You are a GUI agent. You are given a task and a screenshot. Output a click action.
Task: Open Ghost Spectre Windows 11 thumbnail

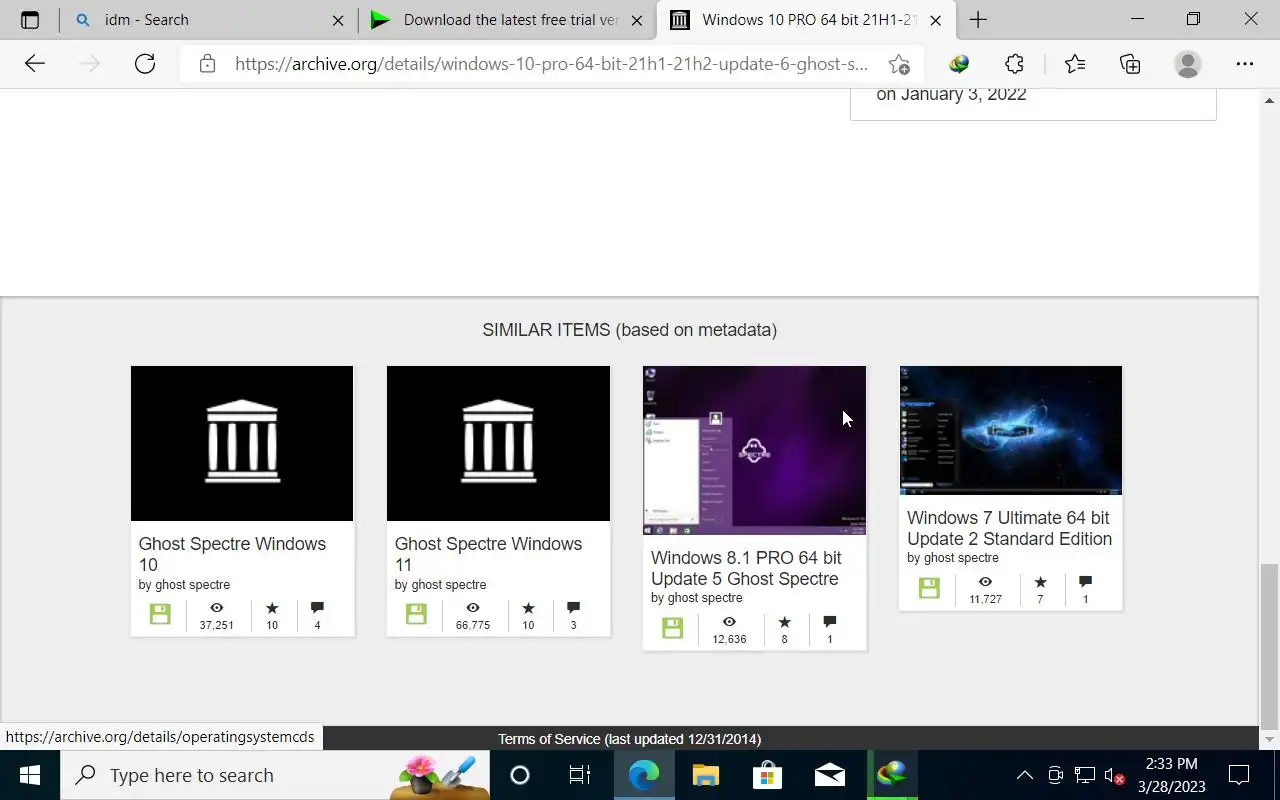[498, 443]
